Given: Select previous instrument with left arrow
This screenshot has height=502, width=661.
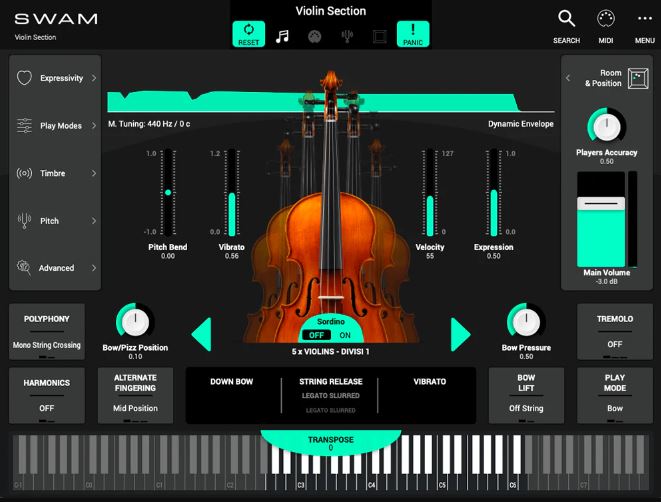Looking at the screenshot, I should tap(202, 334).
